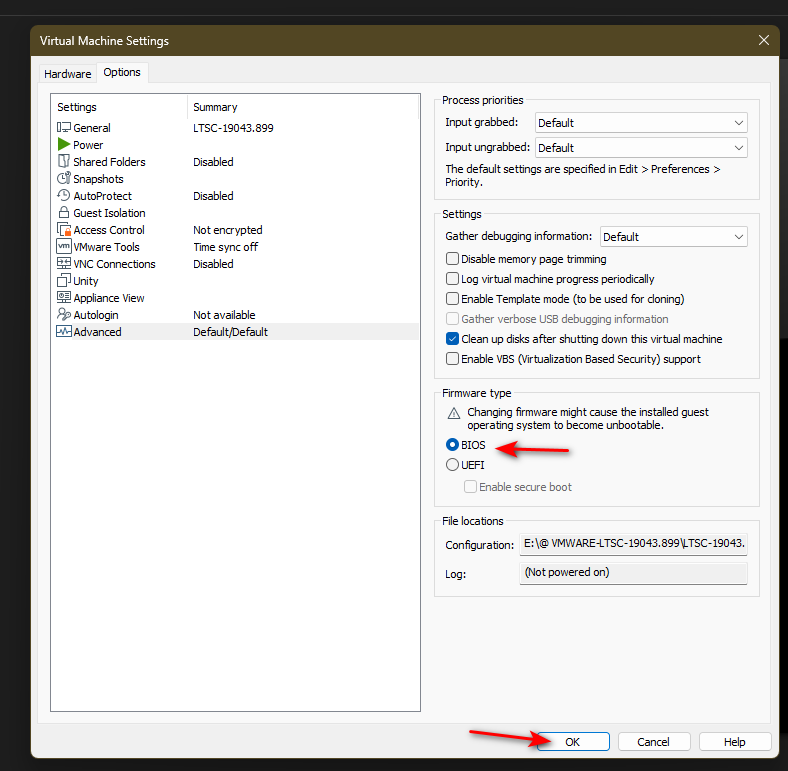Select the VMware Tools row label
Screen dimensions: 788x771
[x=106, y=247]
